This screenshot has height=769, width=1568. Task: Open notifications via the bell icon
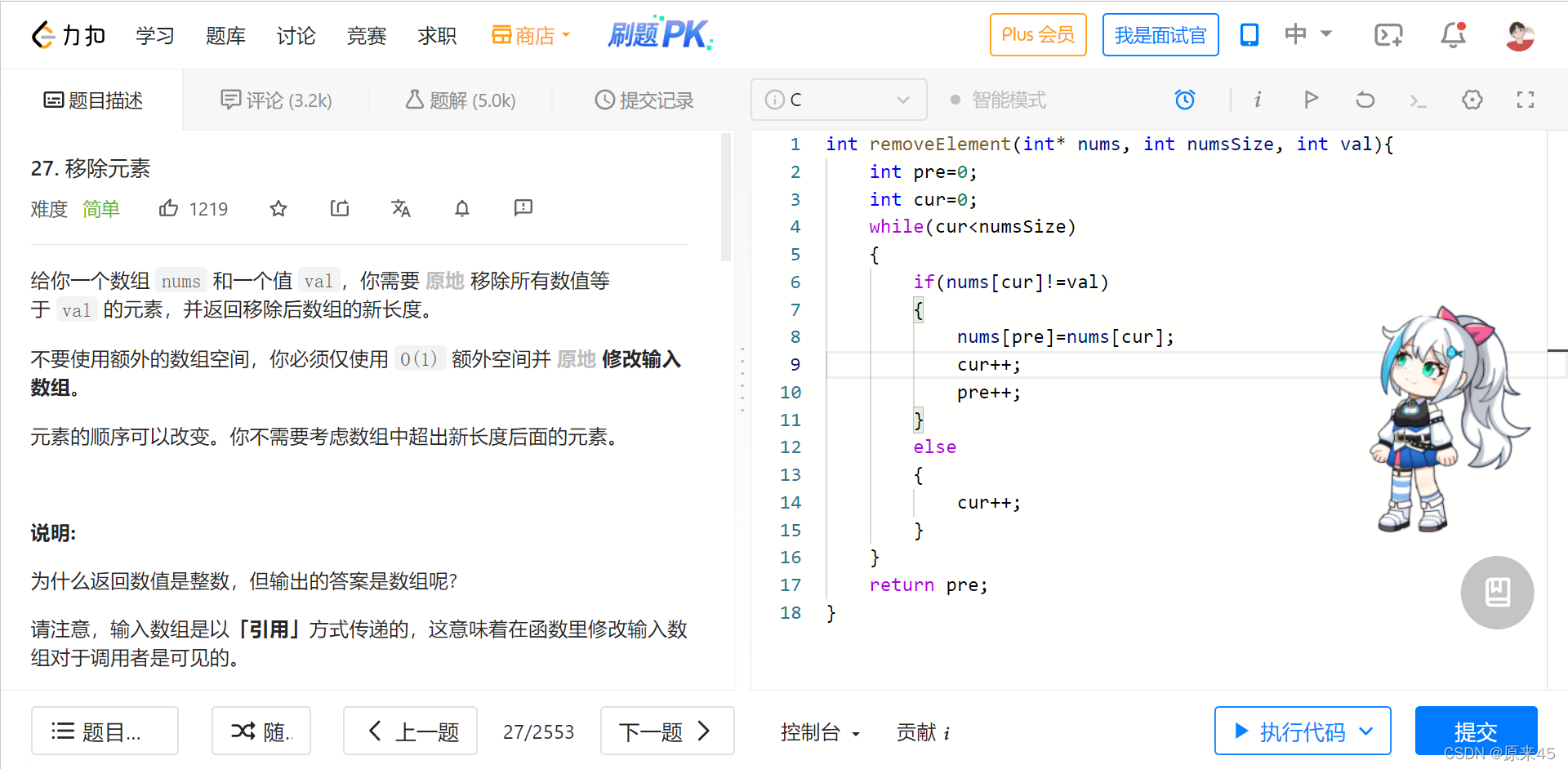1453,34
